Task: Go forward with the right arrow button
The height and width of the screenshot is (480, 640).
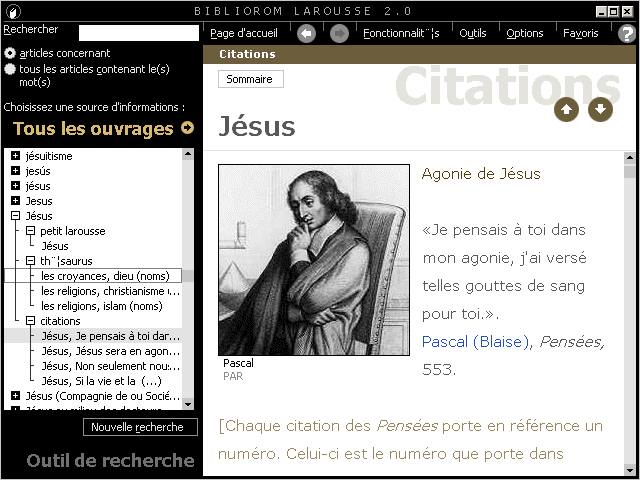Action: click(x=339, y=33)
